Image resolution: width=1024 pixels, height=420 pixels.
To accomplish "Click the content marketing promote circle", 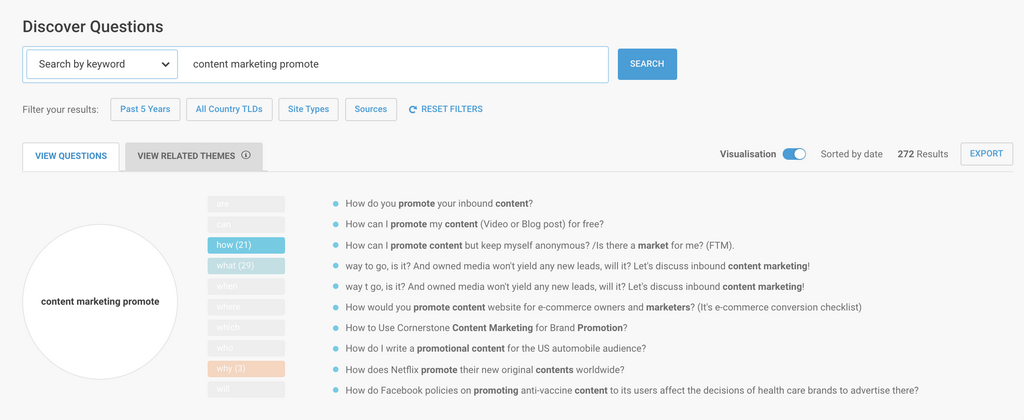I will tap(100, 301).
